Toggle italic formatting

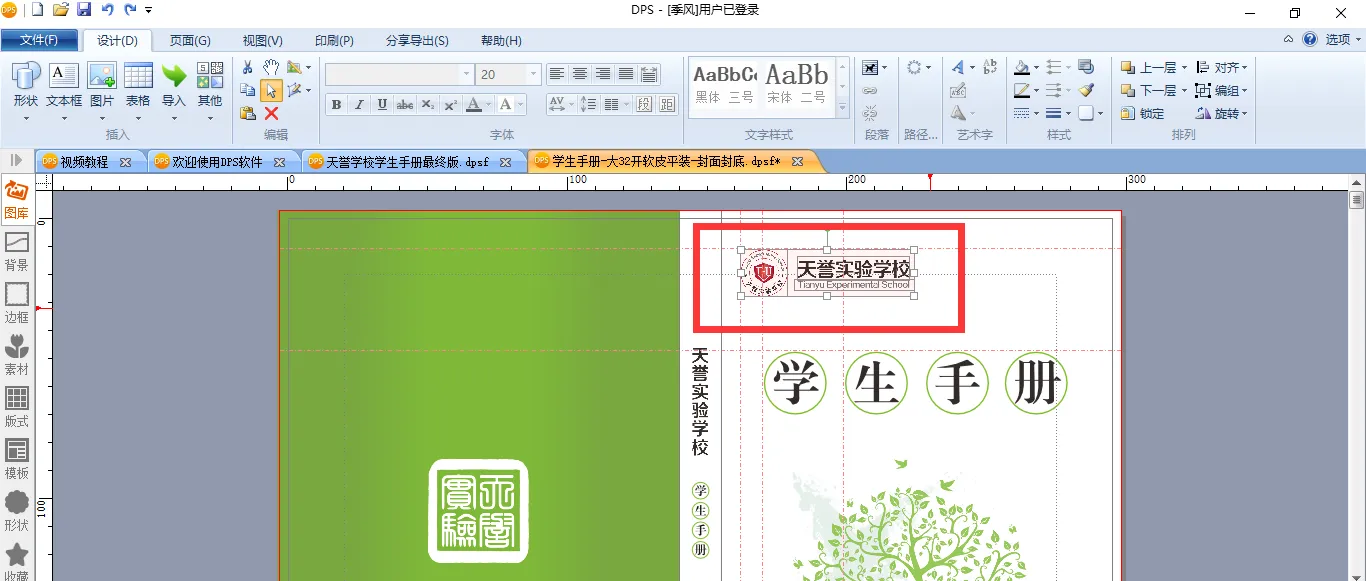point(359,105)
